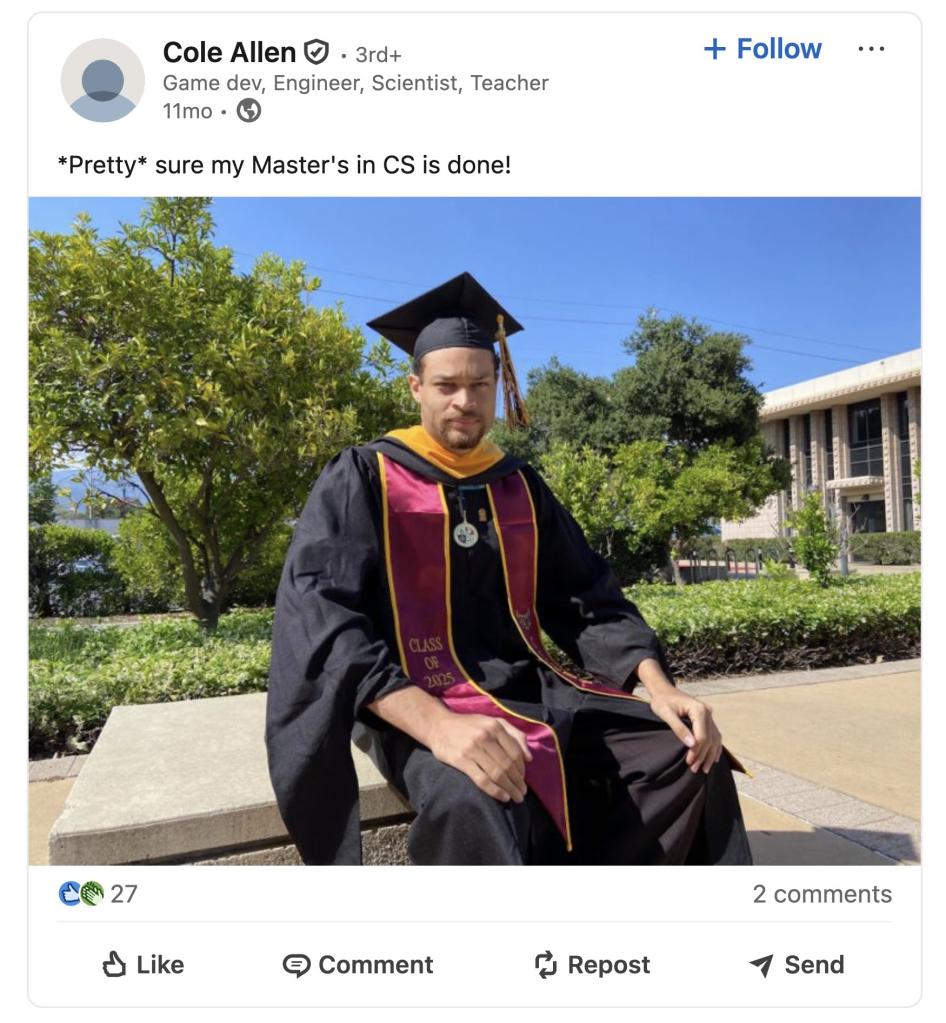Open the 2 comments link
The width and height of the screenshot is (946, 1023).
tap(821, 894)
